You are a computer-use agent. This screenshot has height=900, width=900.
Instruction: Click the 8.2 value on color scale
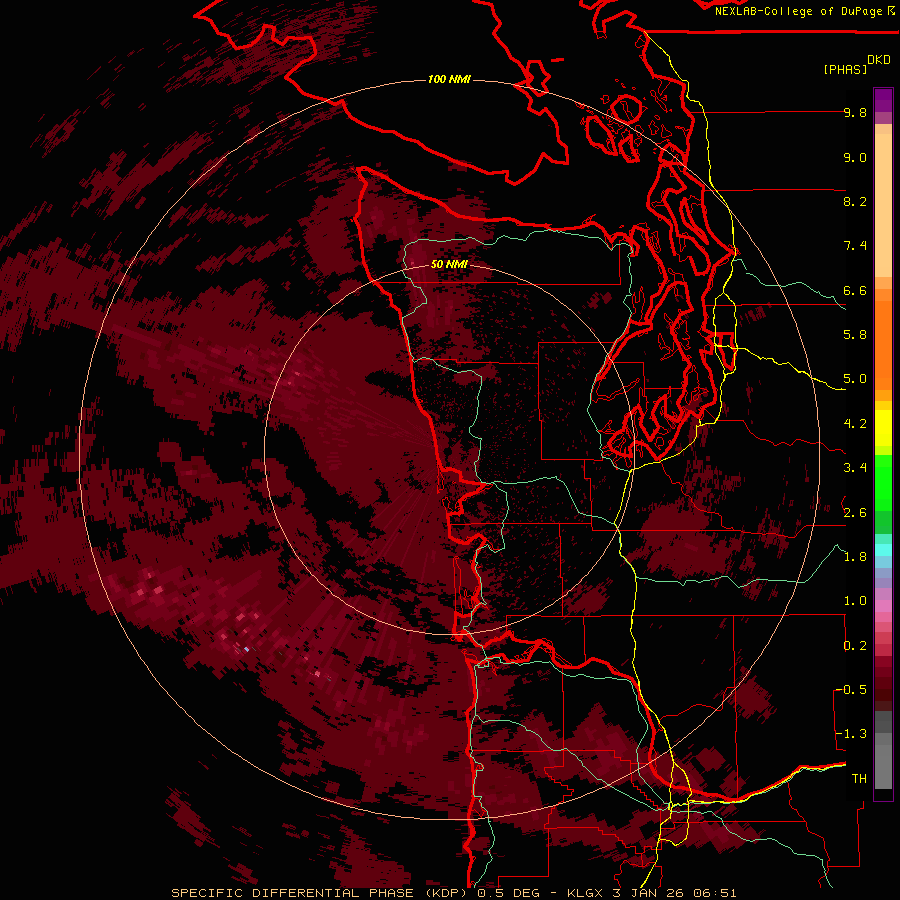pos(855,201)
